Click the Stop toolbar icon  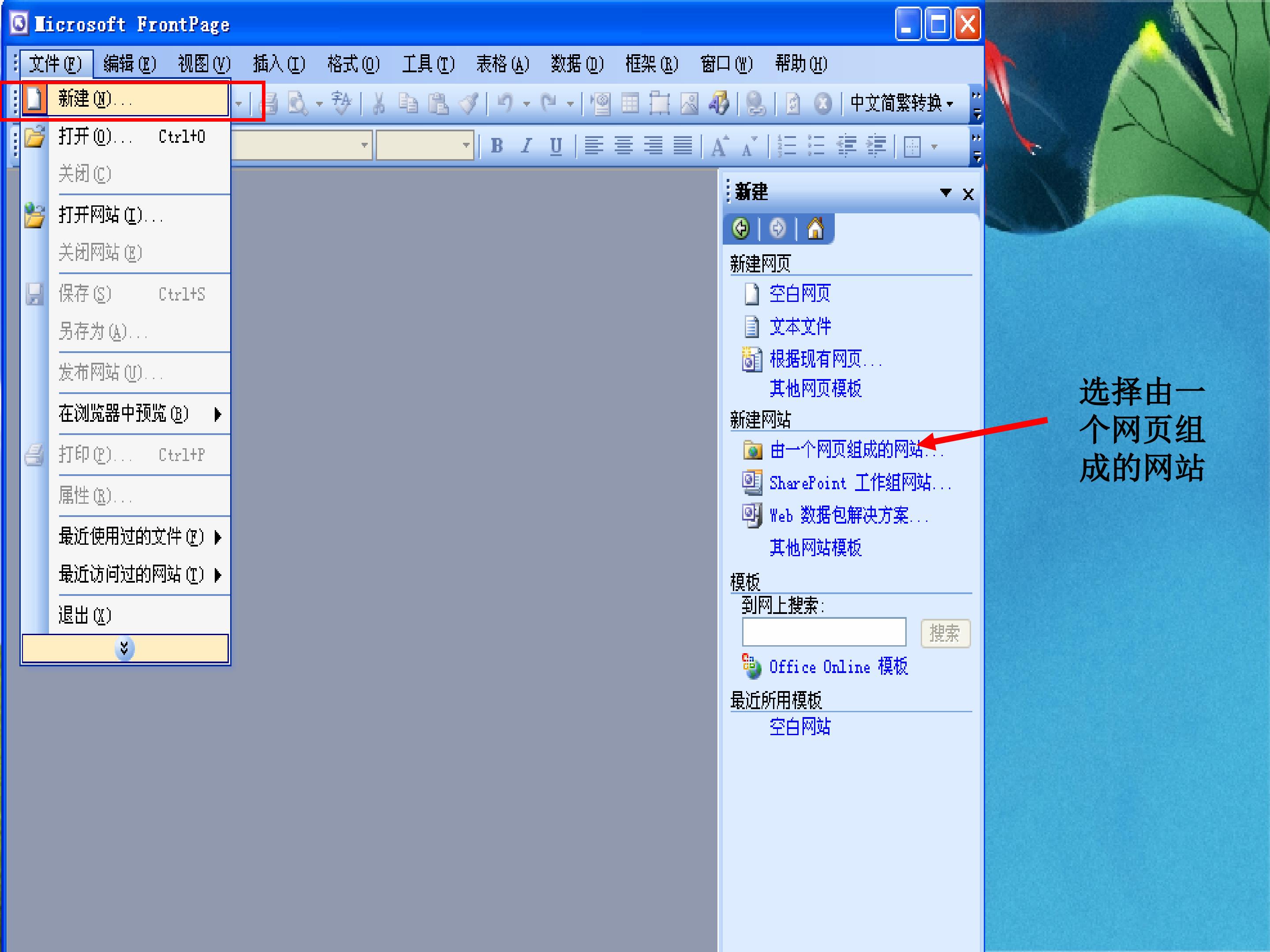pyautogui.click(x=823, y=104)
